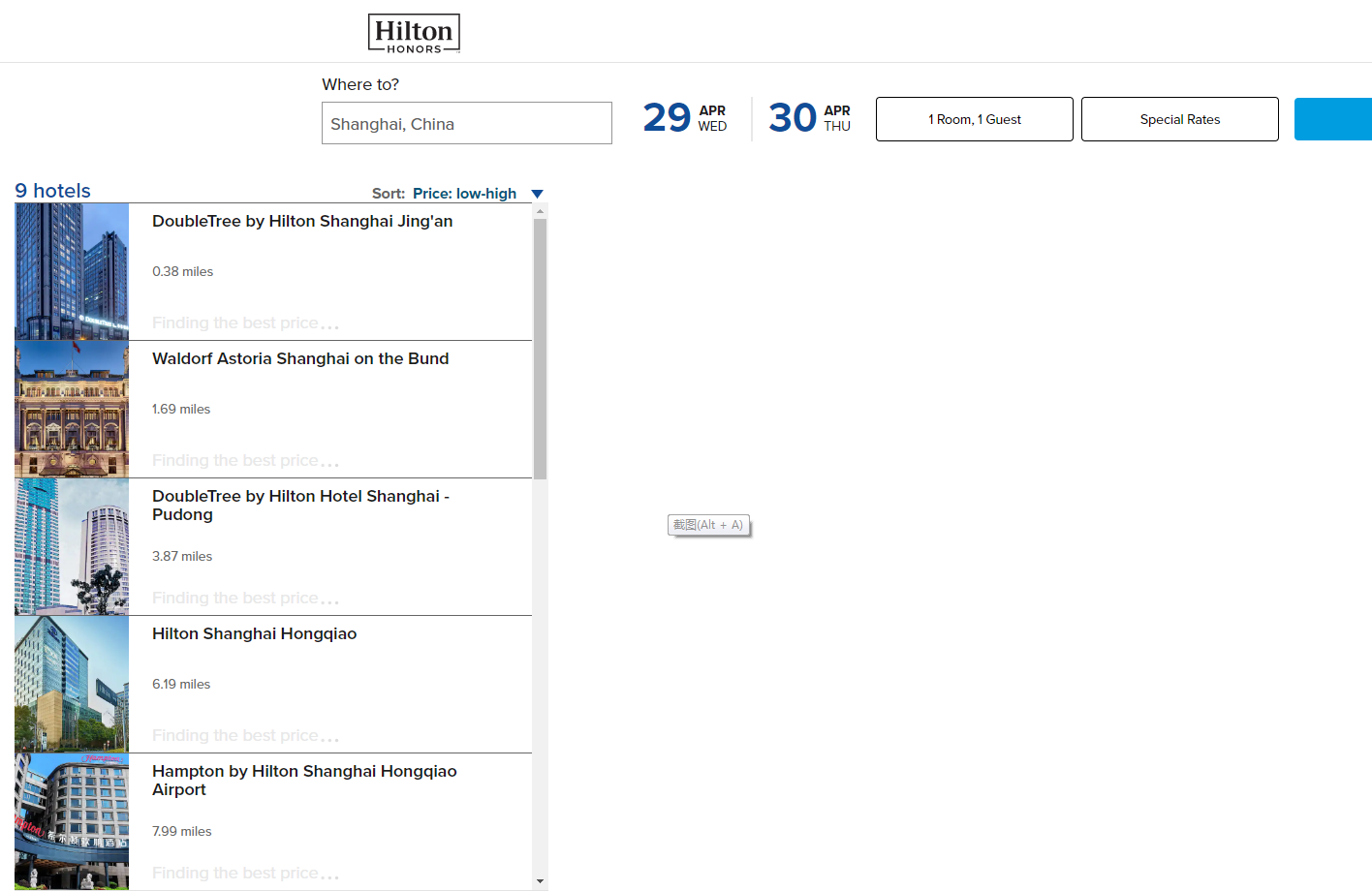
Task: Click the 1.69 miles distance text
Action: (x=181, y=409)
